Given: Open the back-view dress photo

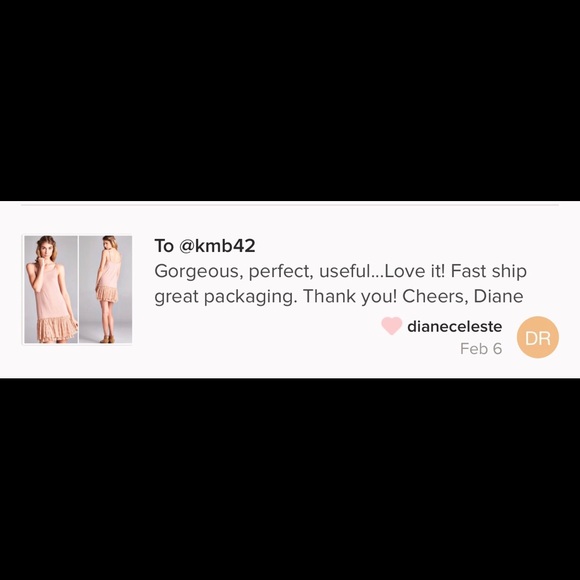Looking at the screenshot, I should (105, 289).
